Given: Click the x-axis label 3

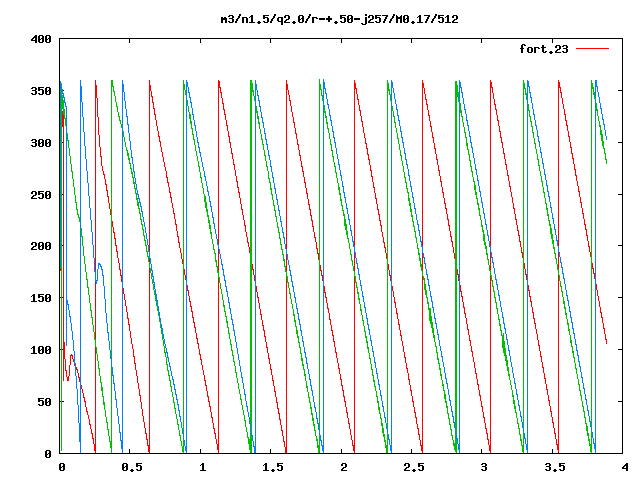Looking at the screenshot, I should coord(484,467).
